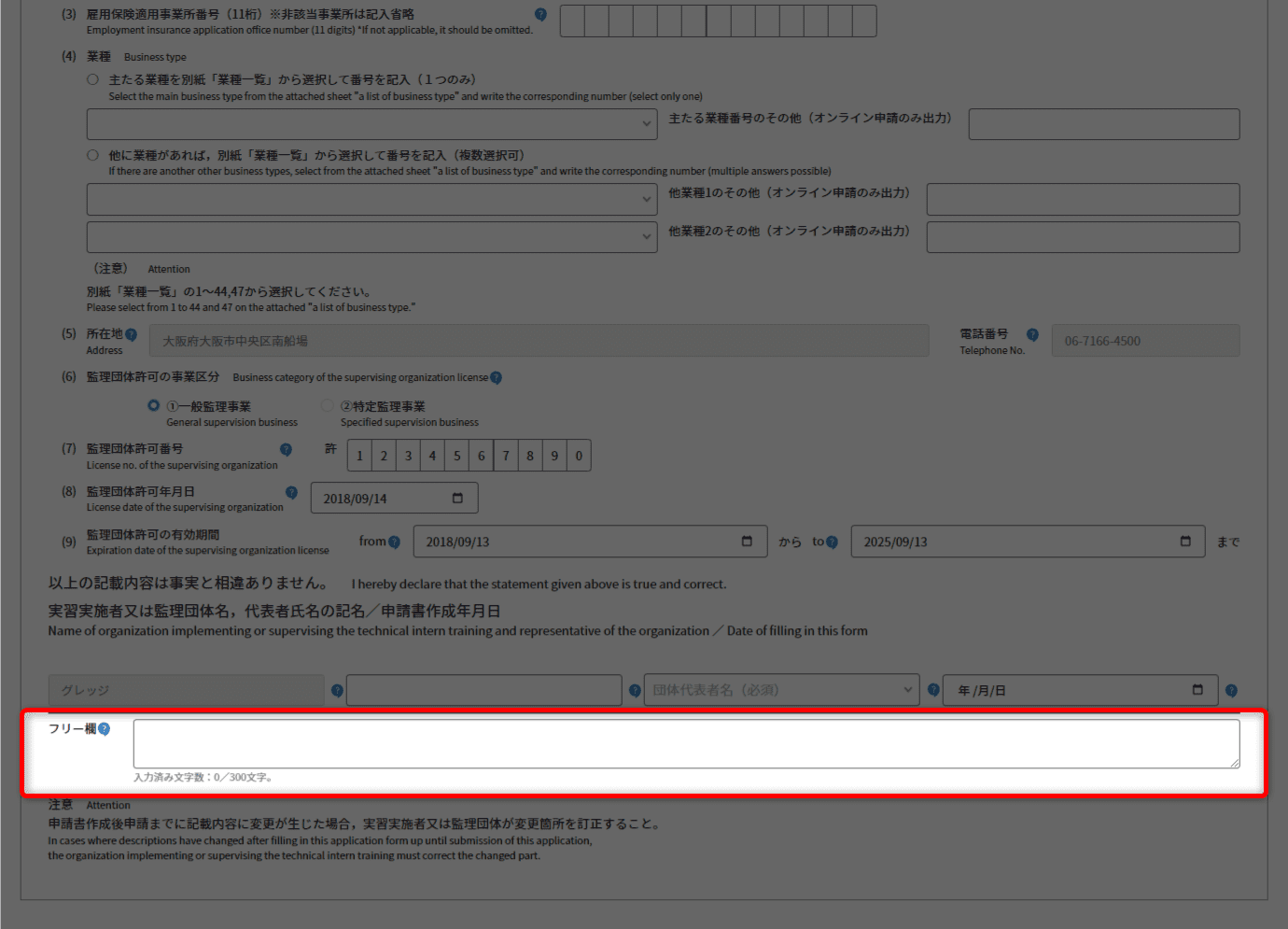Click help icon beside 監理団体許可番号 label
The width and height of the screenshot is (1288, 929).
(286, 450)
